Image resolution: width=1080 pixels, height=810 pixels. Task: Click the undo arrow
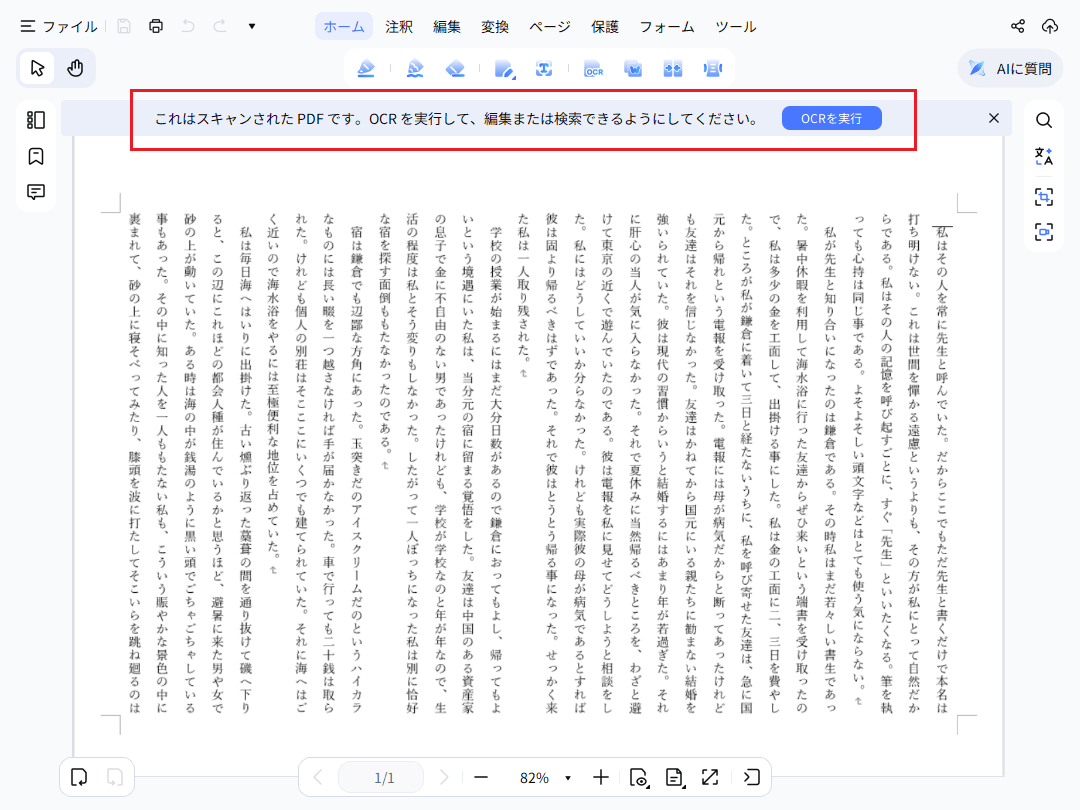(x=188, y=26)
